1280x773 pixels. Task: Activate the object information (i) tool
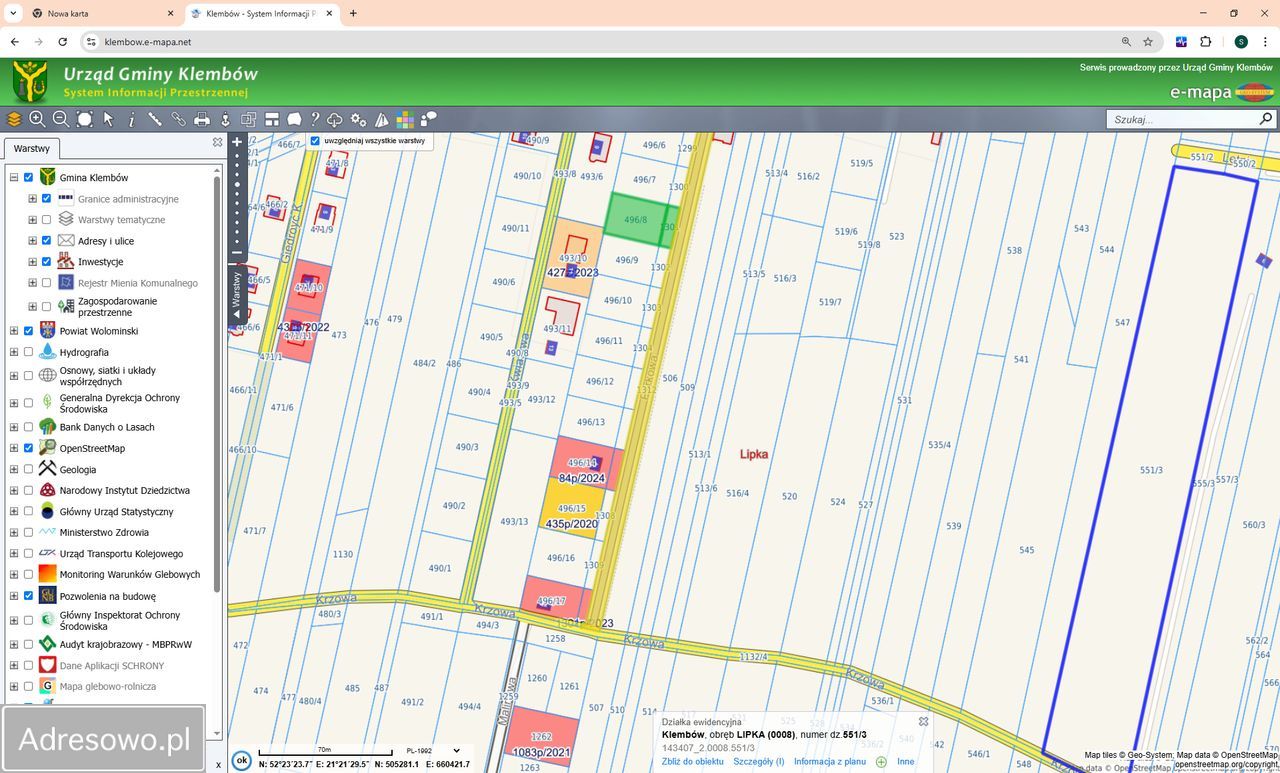pos(131,119)
